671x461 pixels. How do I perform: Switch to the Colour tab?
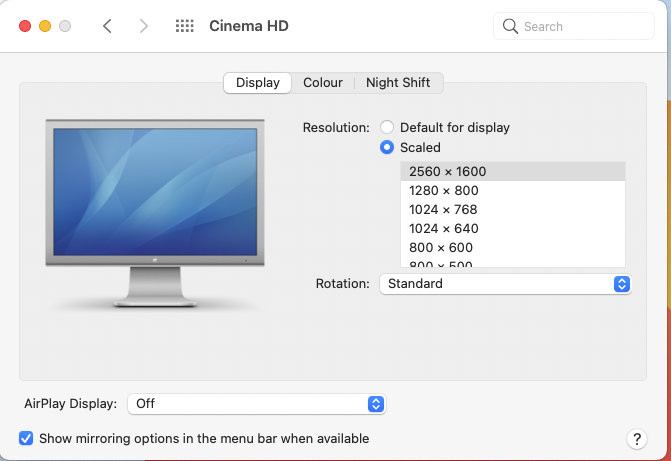[323, 83]
